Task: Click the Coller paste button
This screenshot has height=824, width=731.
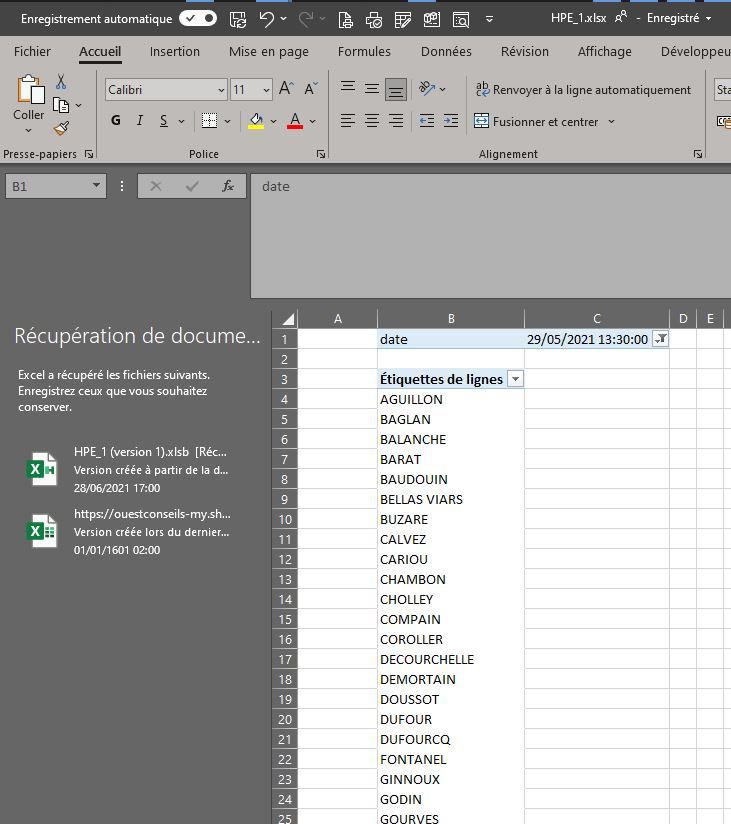Action: [29, 103]
